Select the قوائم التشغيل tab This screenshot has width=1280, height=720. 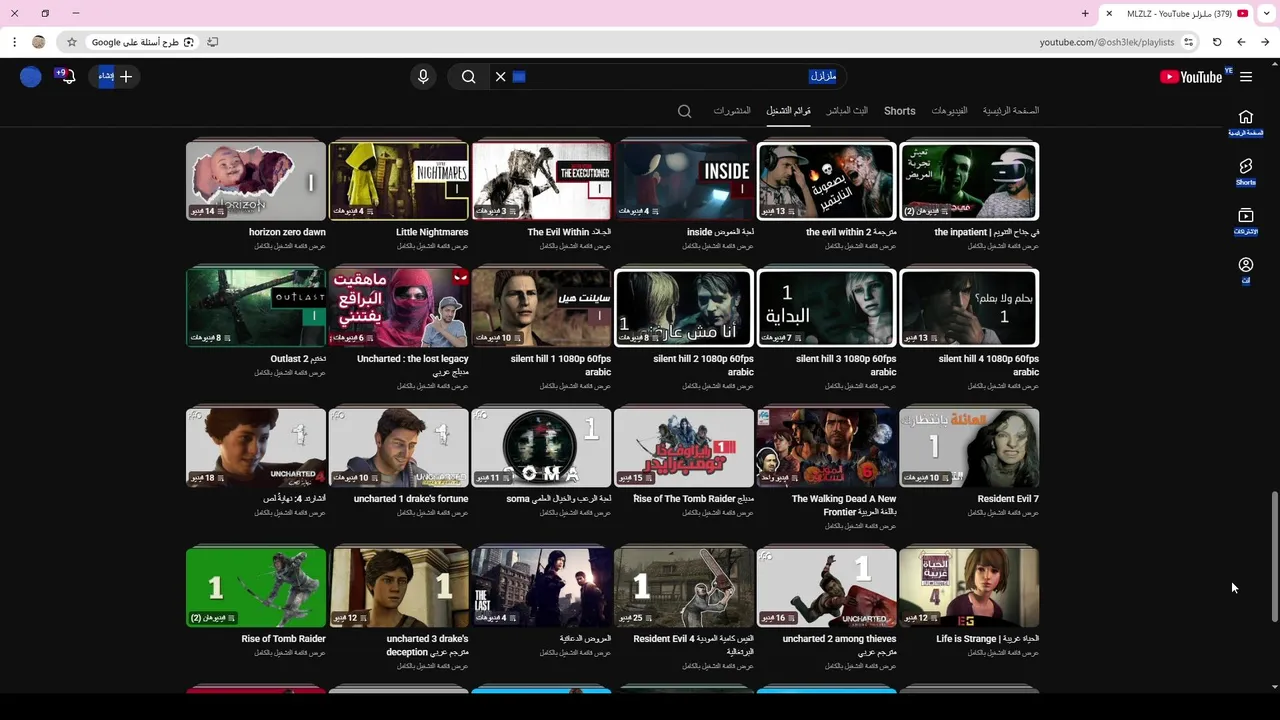(789, 111)
